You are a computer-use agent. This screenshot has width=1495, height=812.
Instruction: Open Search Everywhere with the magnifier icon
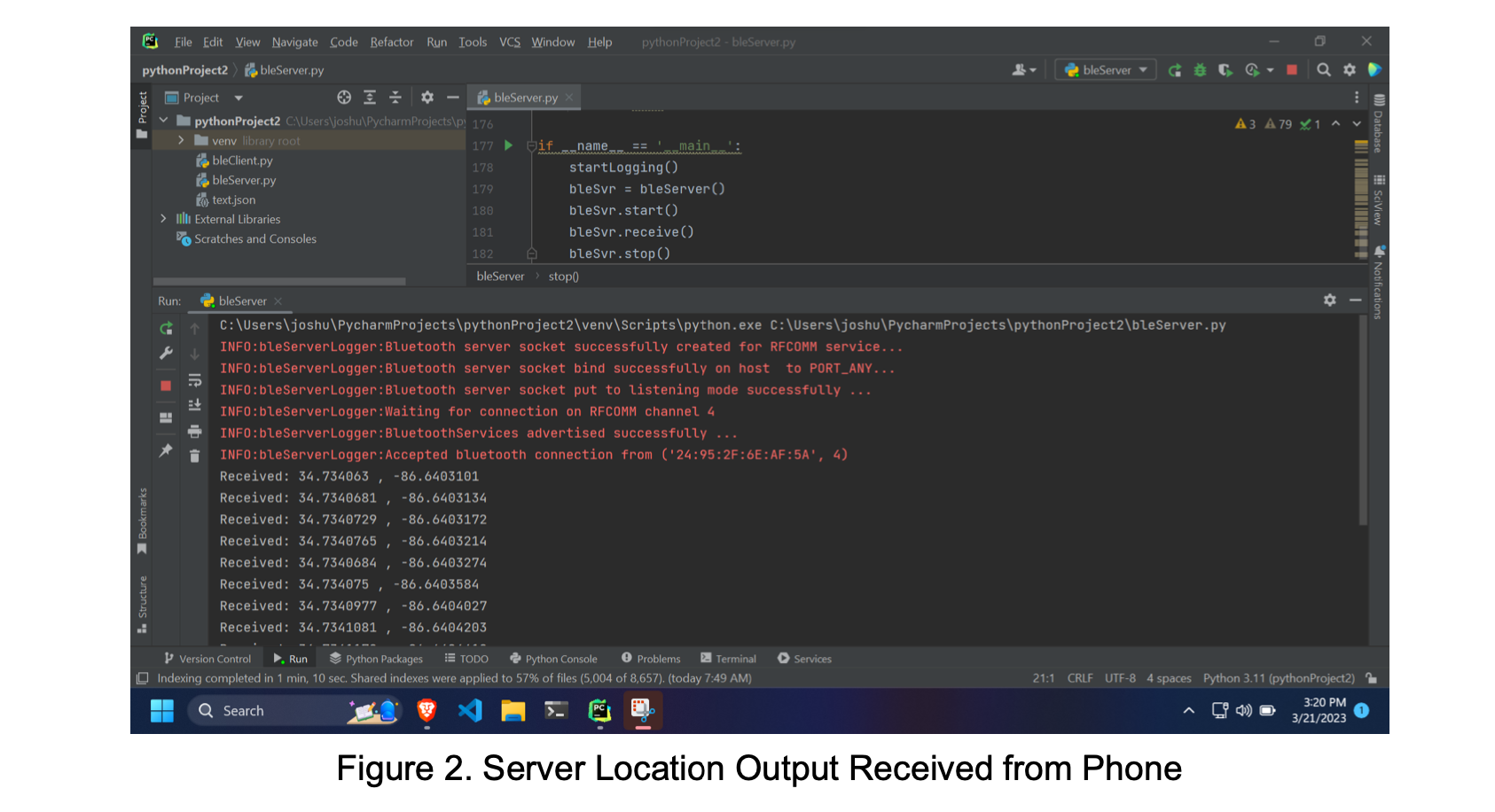pos(1323,69)
